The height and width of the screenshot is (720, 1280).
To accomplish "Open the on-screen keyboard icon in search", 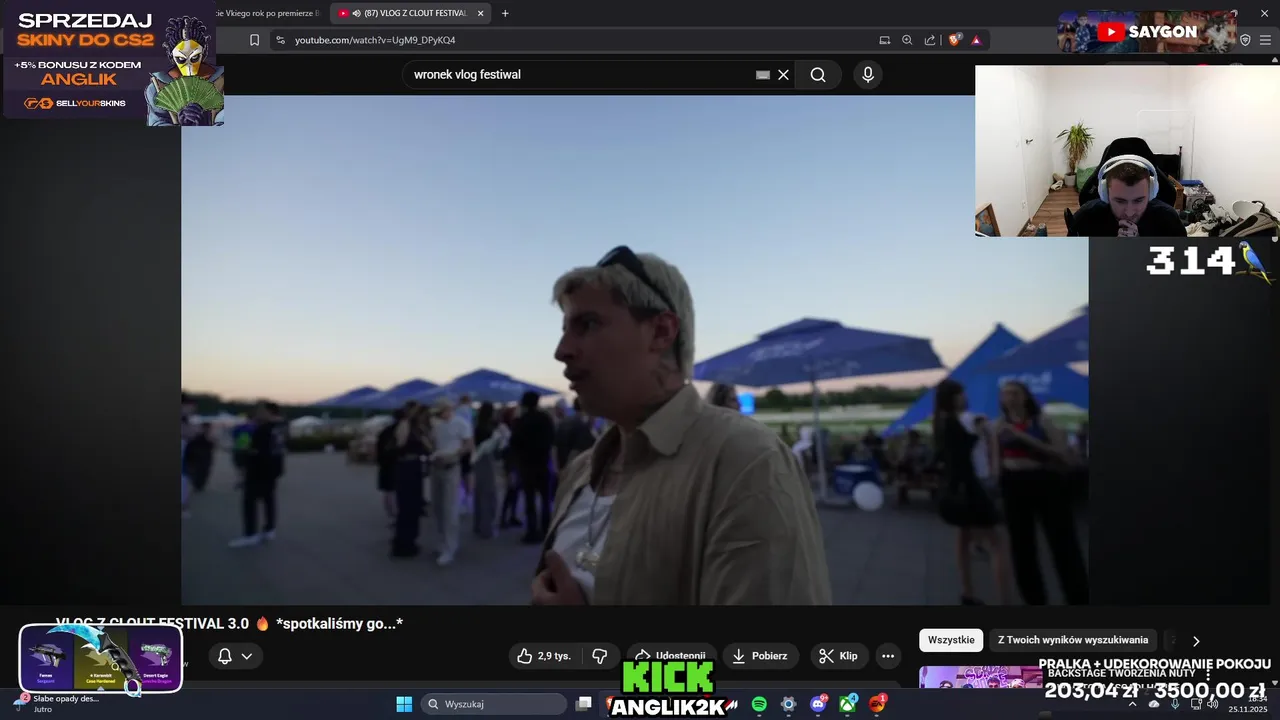I will pyautogui.click(x=763, y=75).
